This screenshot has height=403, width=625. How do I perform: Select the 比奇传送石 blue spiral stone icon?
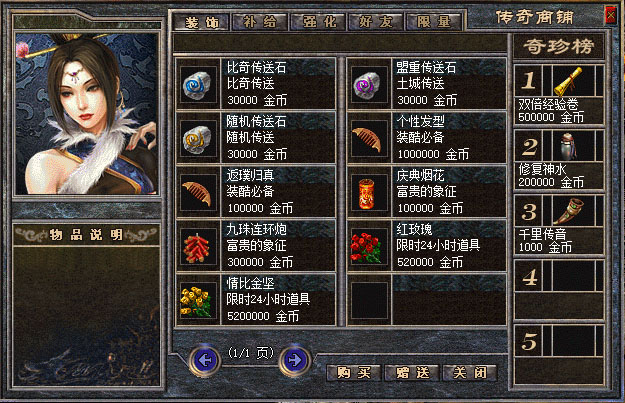pos(197,84)
